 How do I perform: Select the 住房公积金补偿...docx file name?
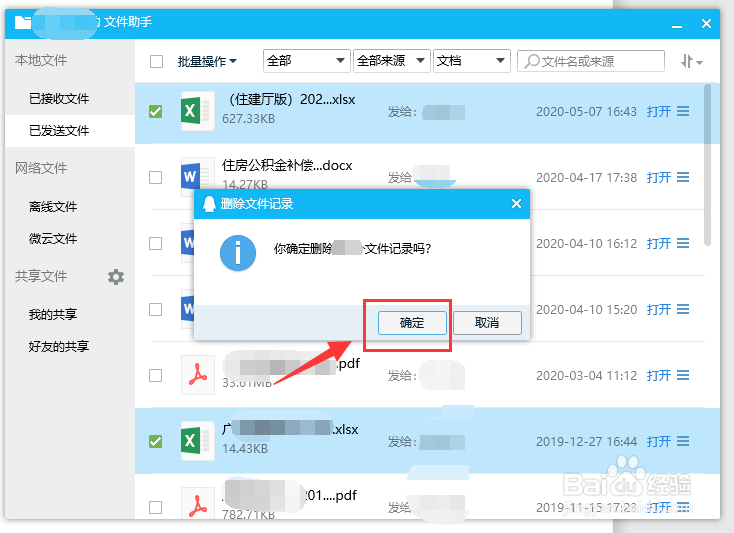click(287, 165)
